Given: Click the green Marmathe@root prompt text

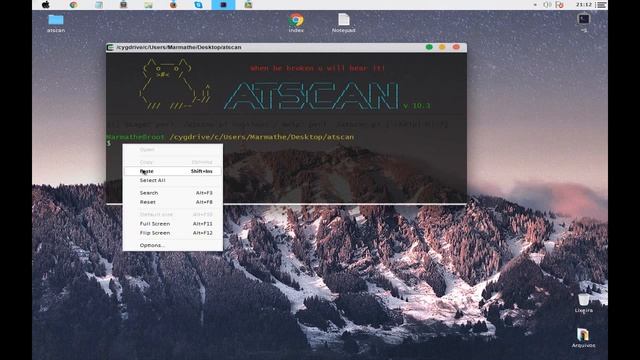Looking at the screenshot, I should point(135,137).
